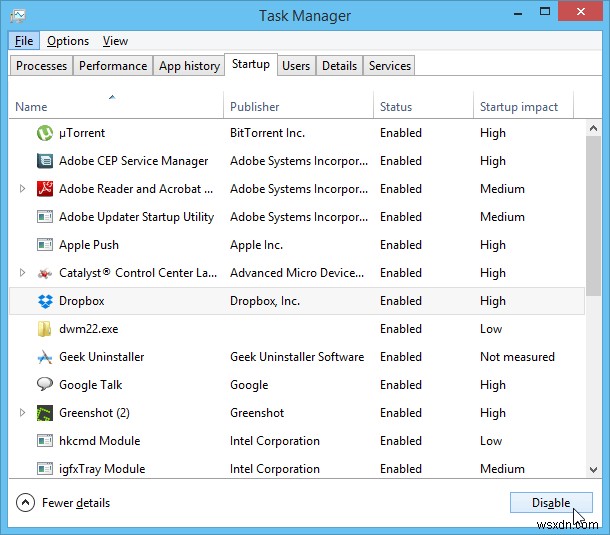Click the scrollbar down arrow
This screenshot has height=535, width=610.
point(593,470)
